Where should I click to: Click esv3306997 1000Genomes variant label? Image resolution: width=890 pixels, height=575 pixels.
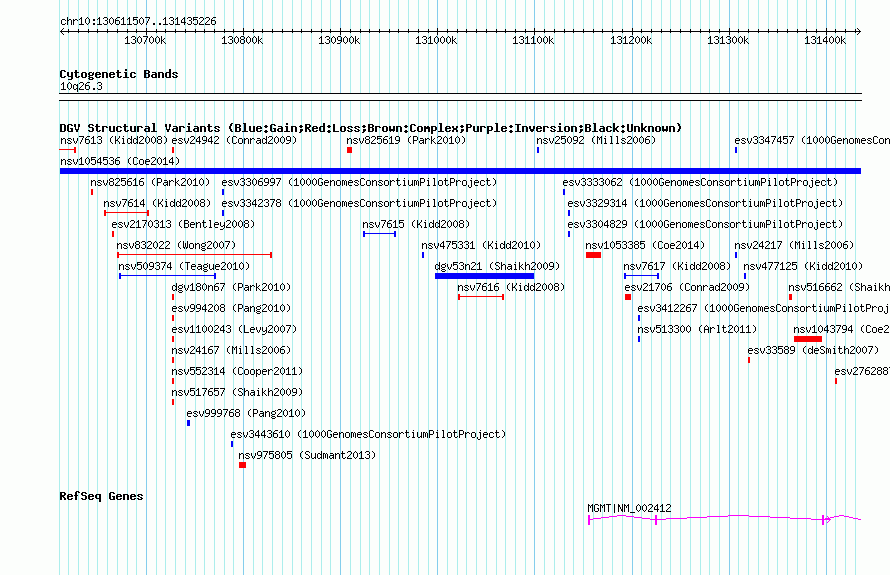pos(359,182)
